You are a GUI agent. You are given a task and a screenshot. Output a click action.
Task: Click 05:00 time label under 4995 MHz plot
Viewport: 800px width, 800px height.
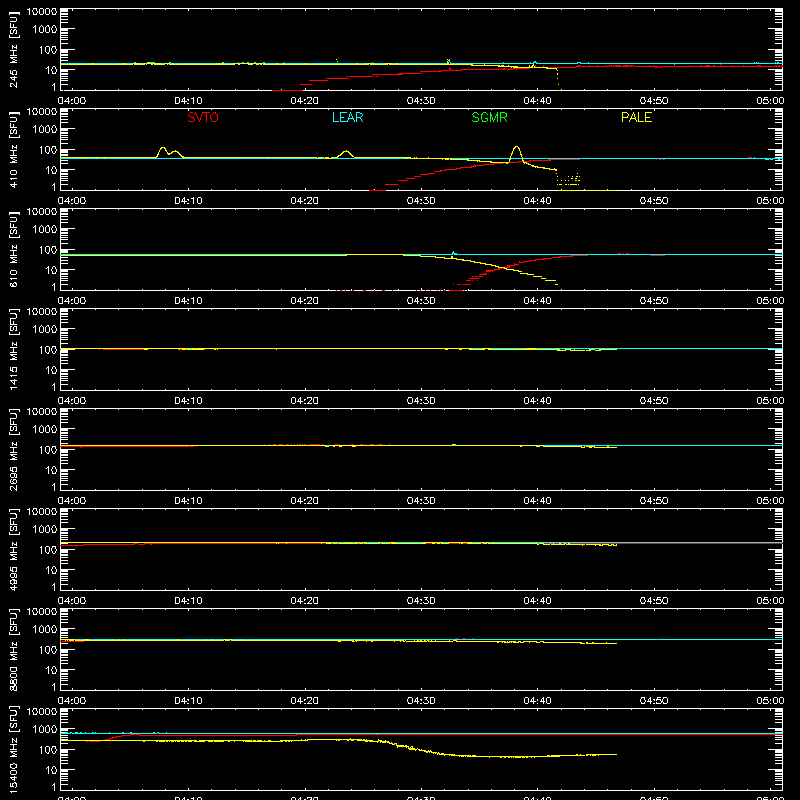click(x=770, y=601)
